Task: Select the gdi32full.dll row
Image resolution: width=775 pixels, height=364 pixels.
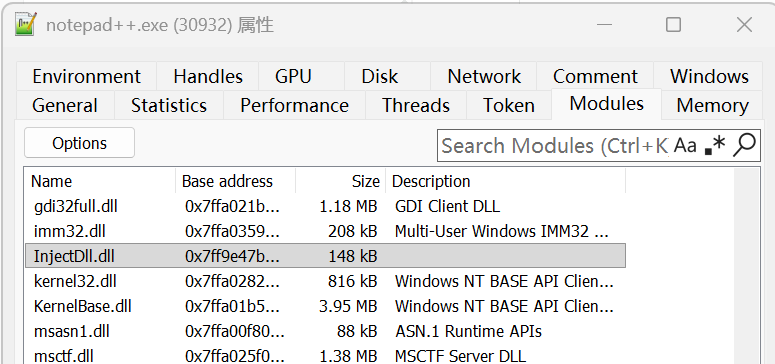Action: point(325,206)
